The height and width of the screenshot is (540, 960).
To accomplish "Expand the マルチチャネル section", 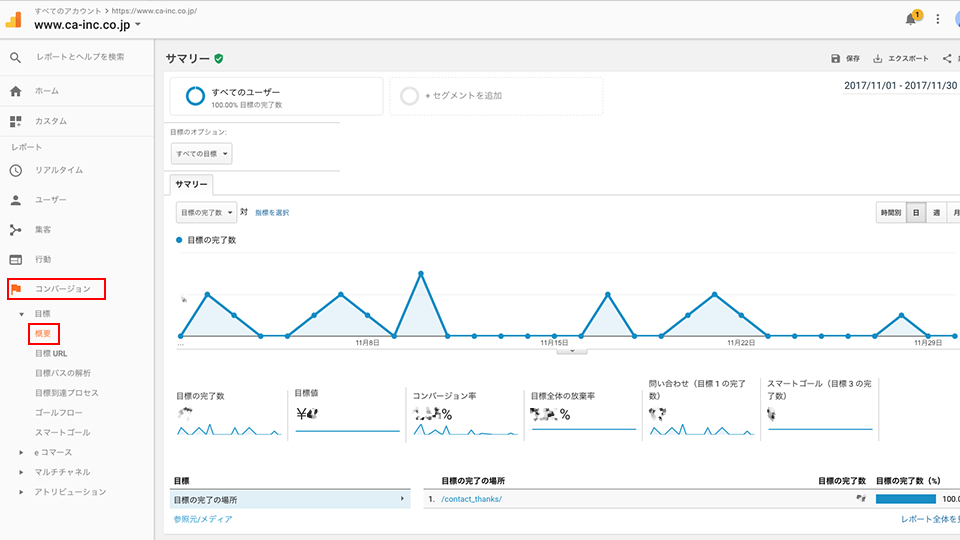I will (x=21, y=472).
